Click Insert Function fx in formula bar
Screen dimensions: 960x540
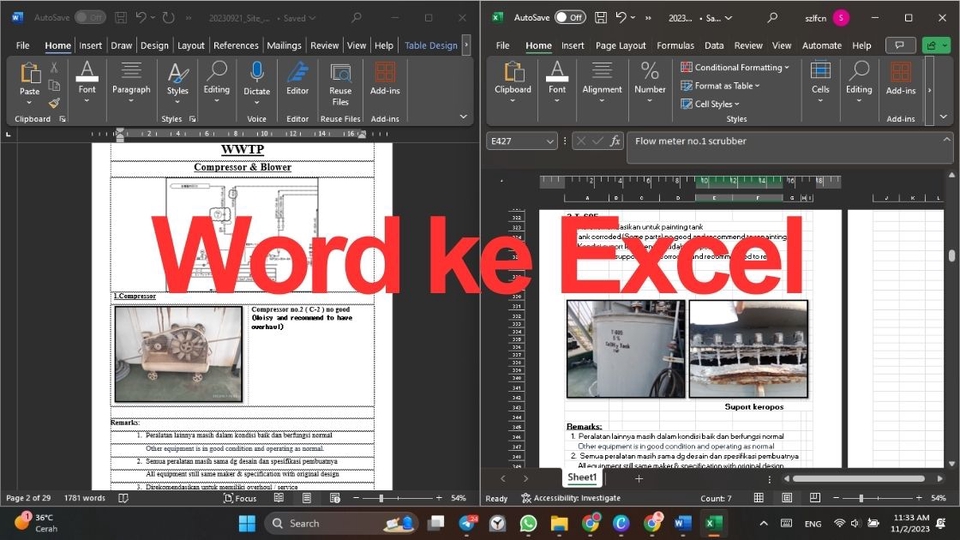(615, 141)
